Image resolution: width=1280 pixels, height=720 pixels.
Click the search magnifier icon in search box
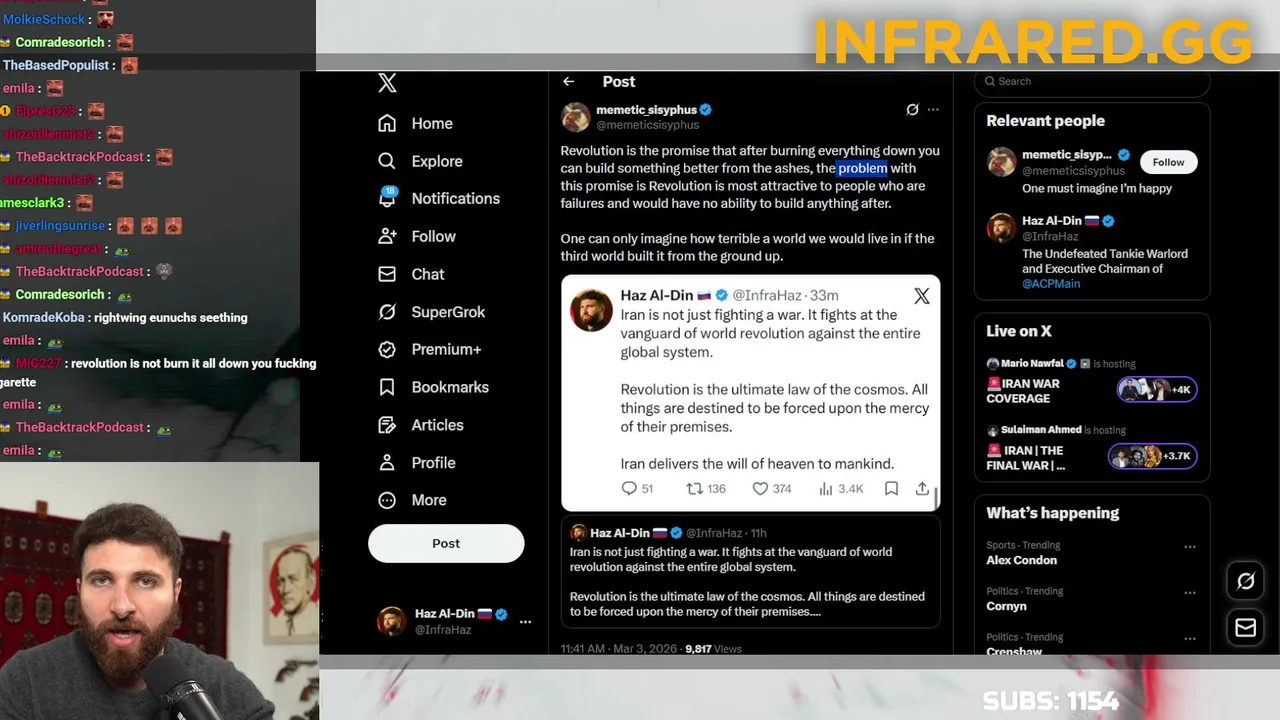[990, 82]
